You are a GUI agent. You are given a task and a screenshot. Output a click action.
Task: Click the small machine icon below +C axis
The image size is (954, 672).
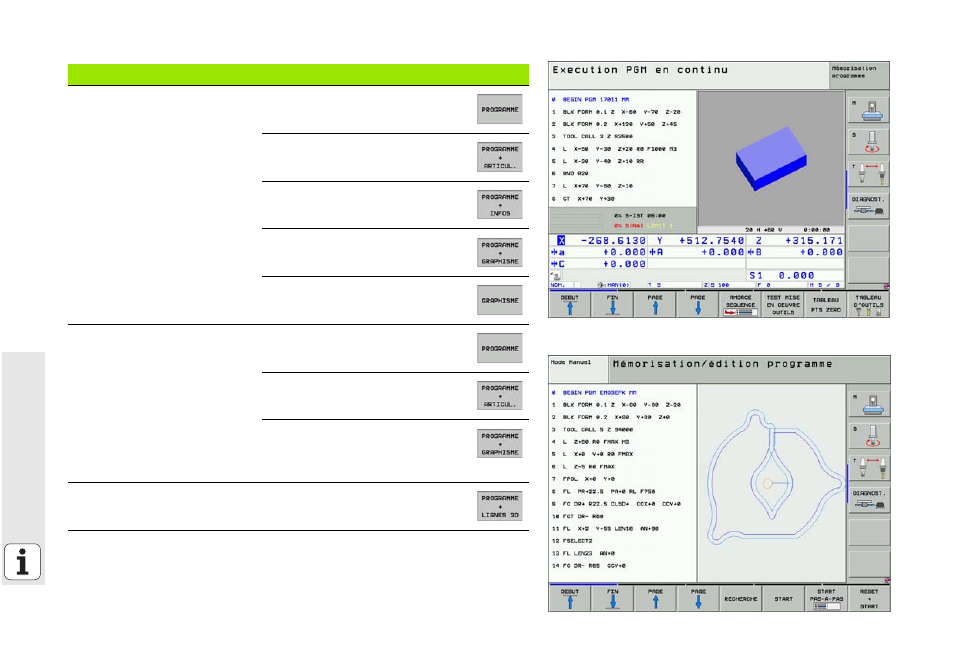pos(555,275)
